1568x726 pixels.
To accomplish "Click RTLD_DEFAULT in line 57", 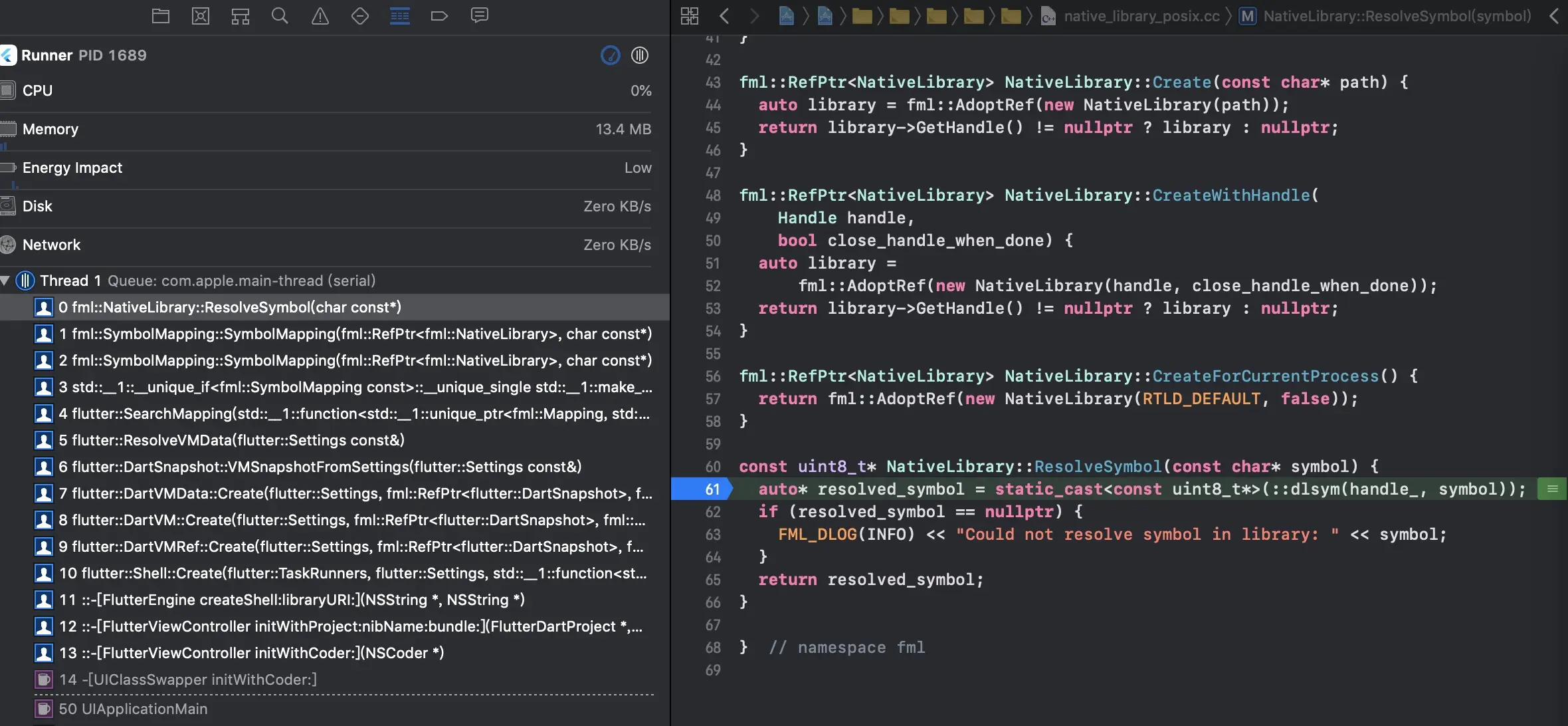I will pyautogui.click(x=1201, y=399).
